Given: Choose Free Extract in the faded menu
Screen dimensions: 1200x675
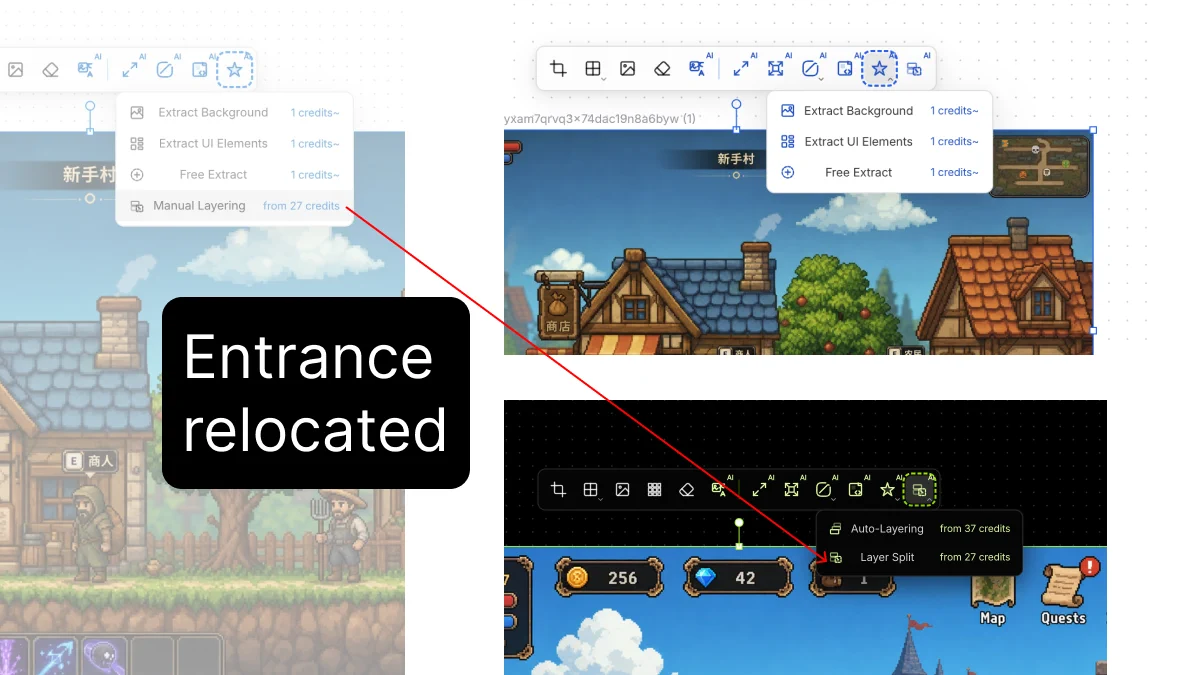Looking at the screenshot, I should coord(235,175).
